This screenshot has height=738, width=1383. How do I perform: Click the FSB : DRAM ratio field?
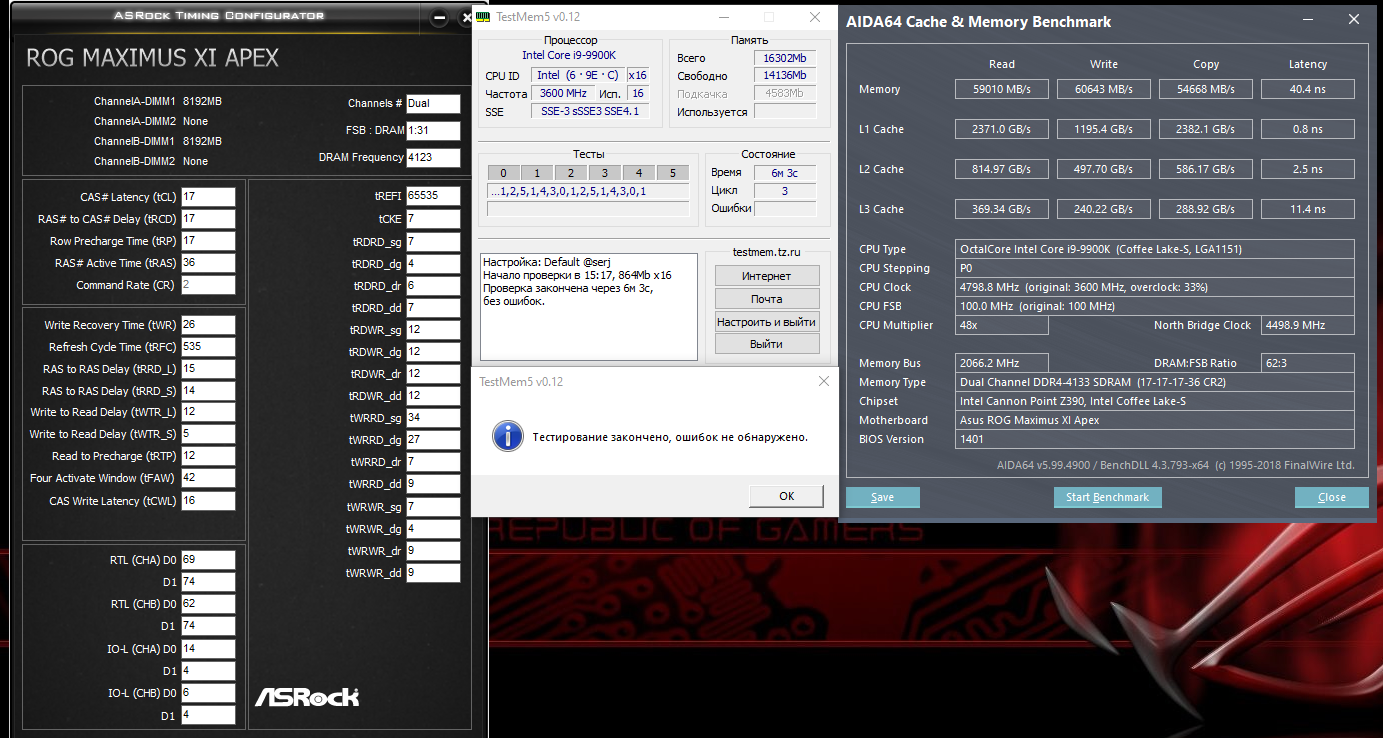[433, 131]
